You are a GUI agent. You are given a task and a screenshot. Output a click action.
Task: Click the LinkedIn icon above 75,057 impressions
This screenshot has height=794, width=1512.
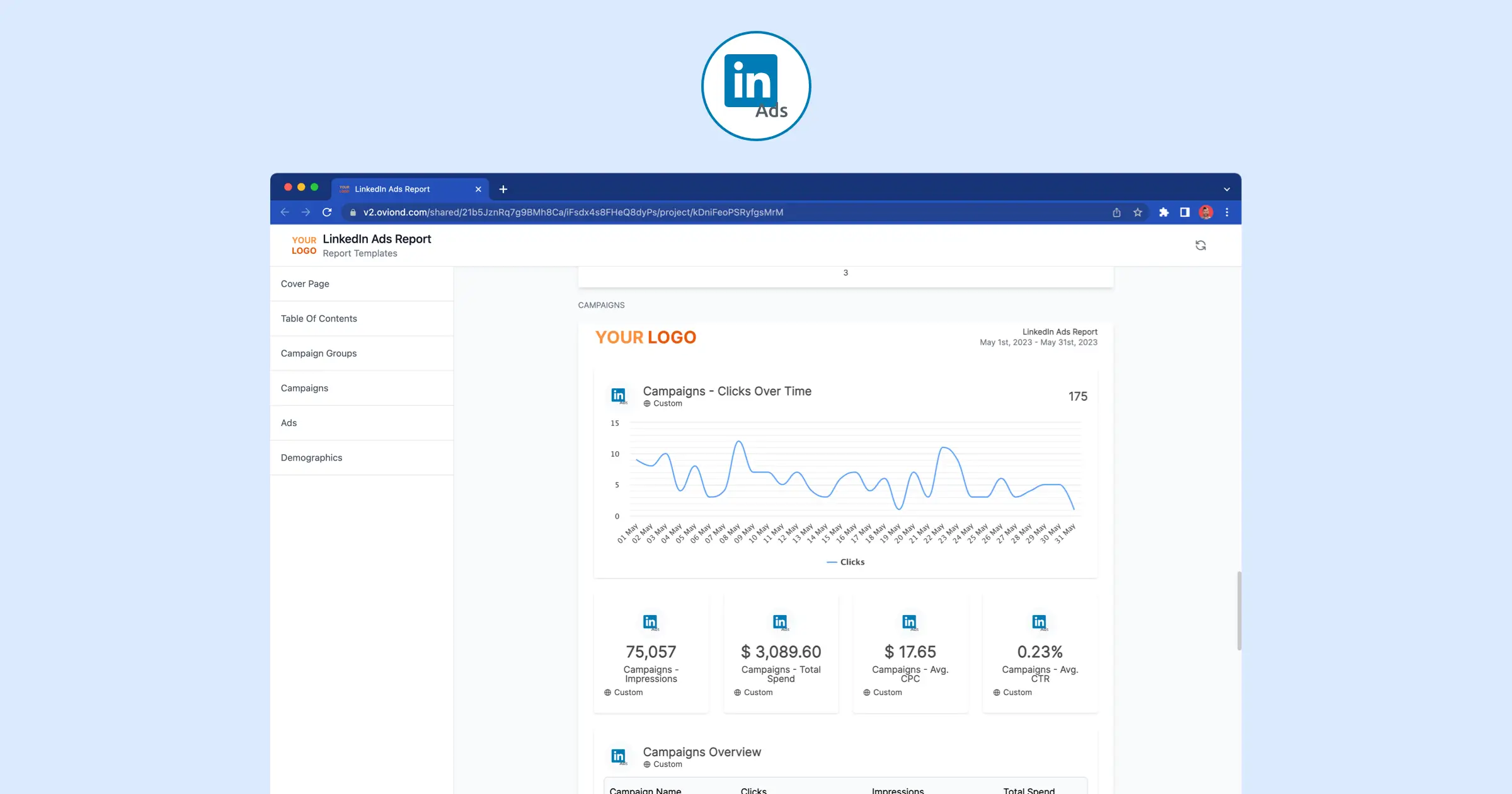click(651, 623)
